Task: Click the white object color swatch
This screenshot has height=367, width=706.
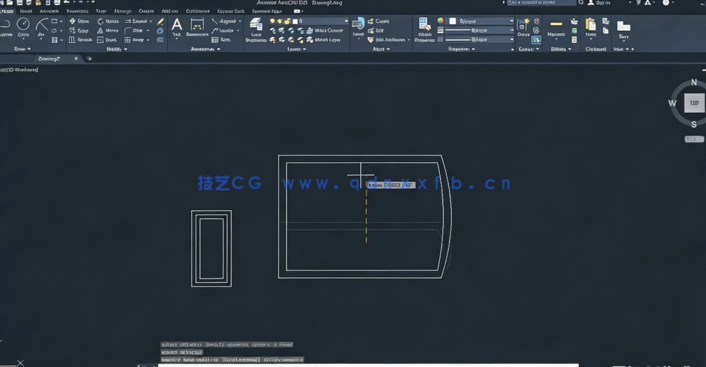Action: (x=453, y=21)
